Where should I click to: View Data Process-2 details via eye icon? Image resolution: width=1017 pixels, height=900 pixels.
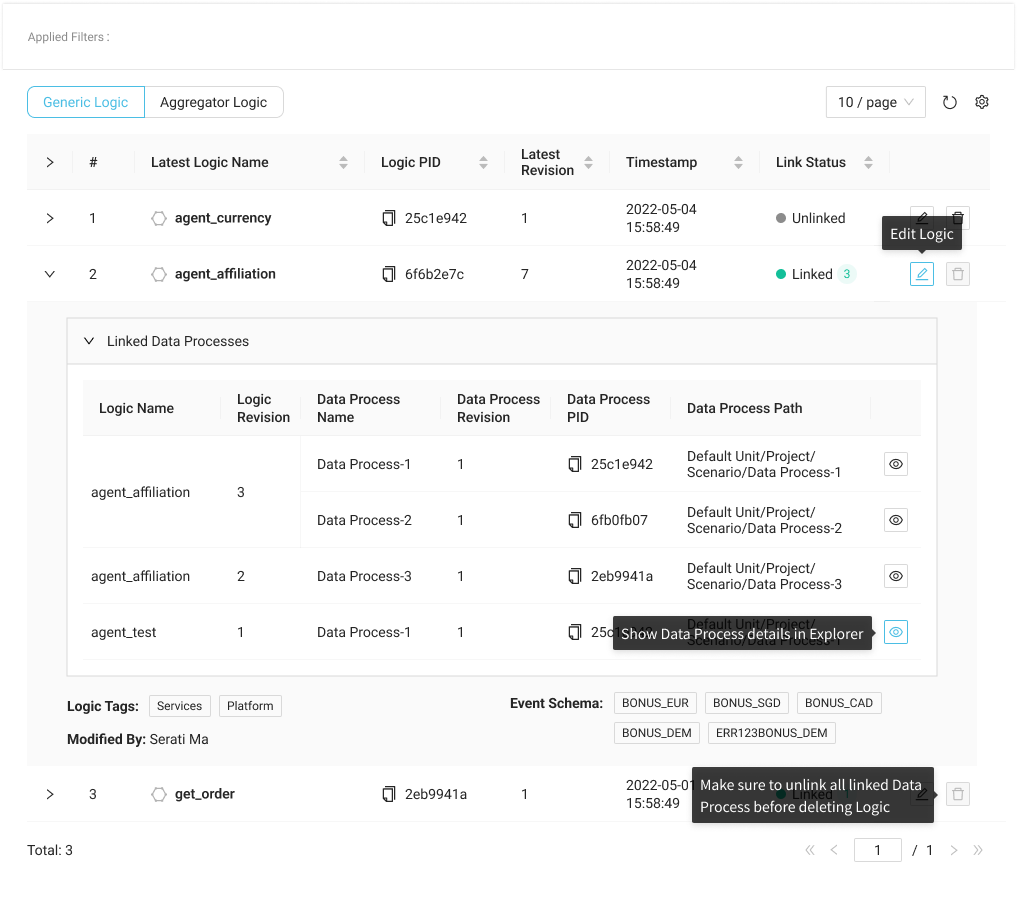tap(896, 520)
